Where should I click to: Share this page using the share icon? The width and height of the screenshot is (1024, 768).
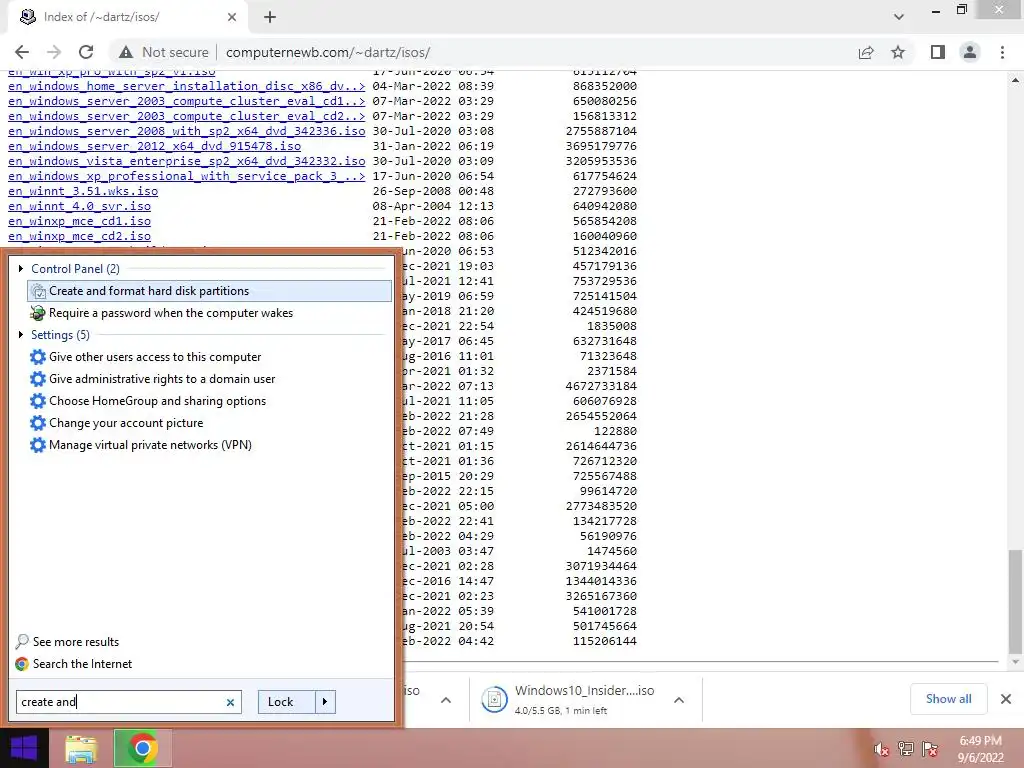tap(866, 52)
